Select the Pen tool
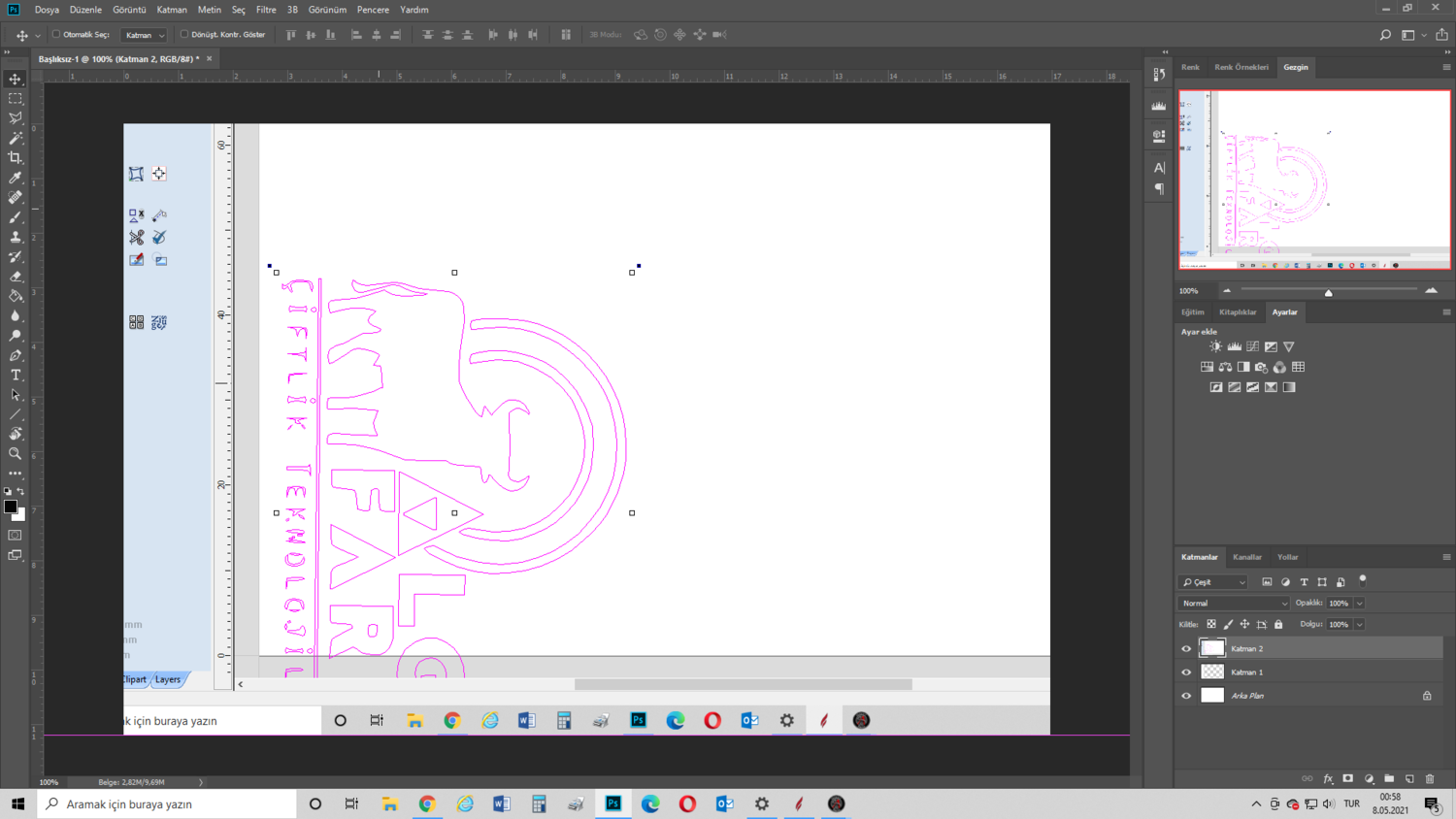Viewport: 1456px width, 819px height. [16, 355]
